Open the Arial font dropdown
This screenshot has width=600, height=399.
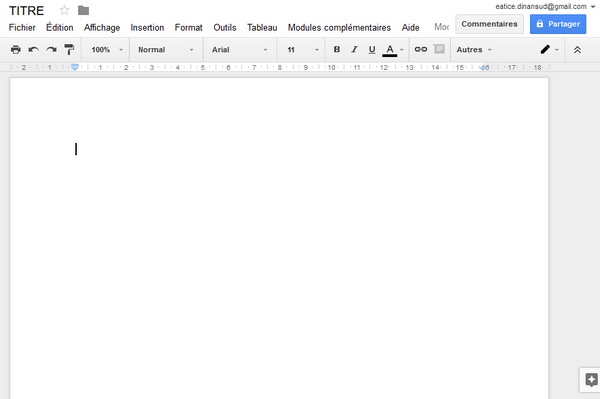point(240,50)
